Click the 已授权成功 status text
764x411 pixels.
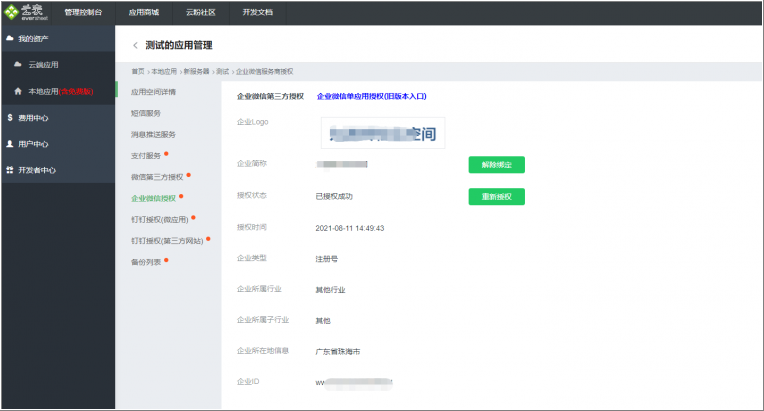click(x=334, y=196)
